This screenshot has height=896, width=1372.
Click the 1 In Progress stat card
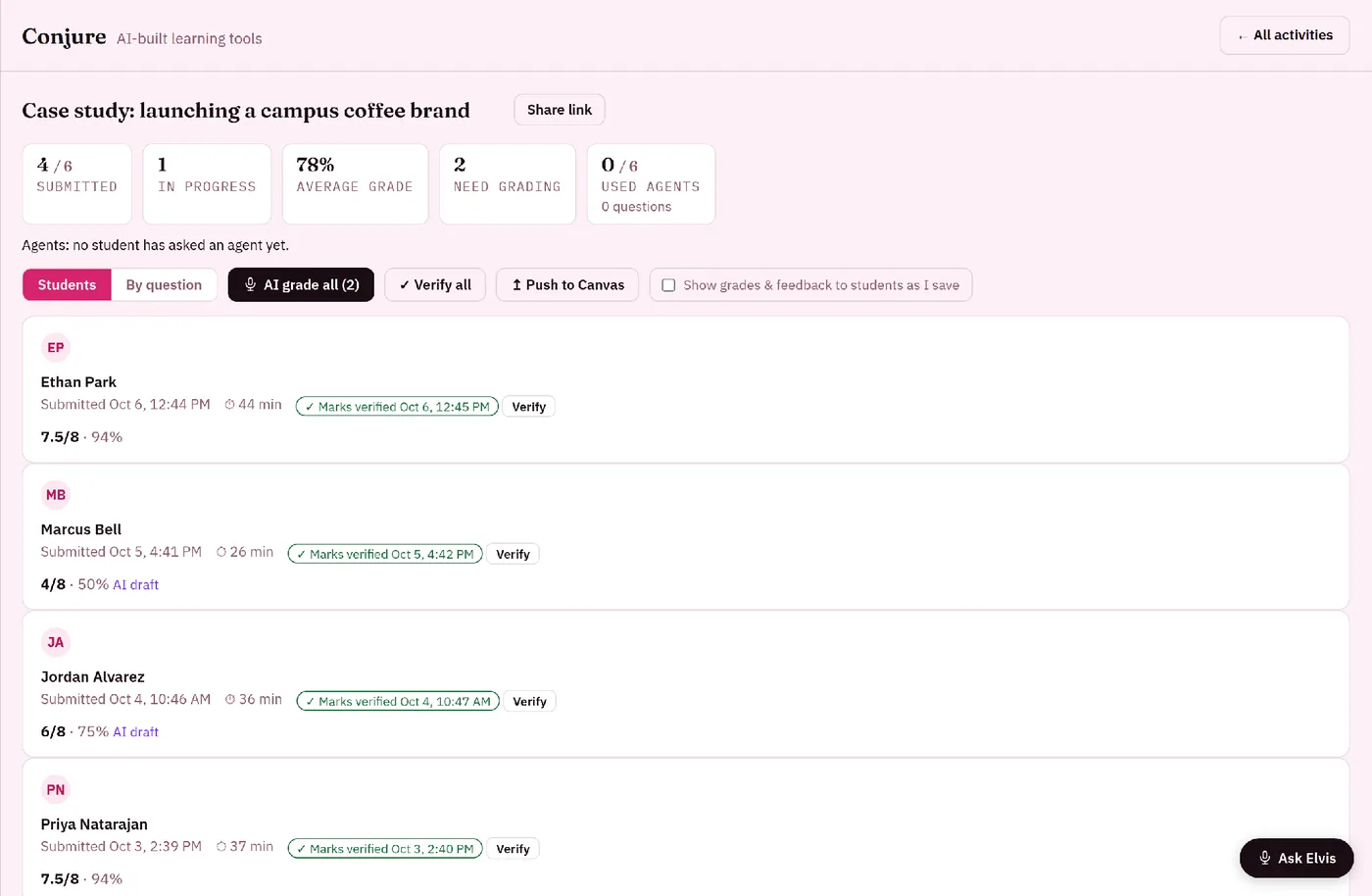[x=207, y=184]
